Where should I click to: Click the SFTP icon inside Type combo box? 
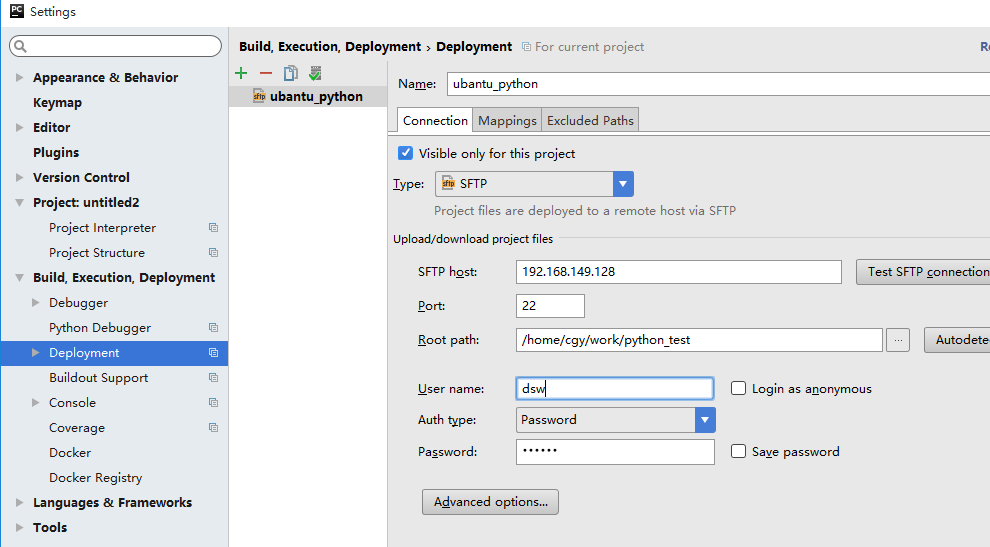(448, 183)
